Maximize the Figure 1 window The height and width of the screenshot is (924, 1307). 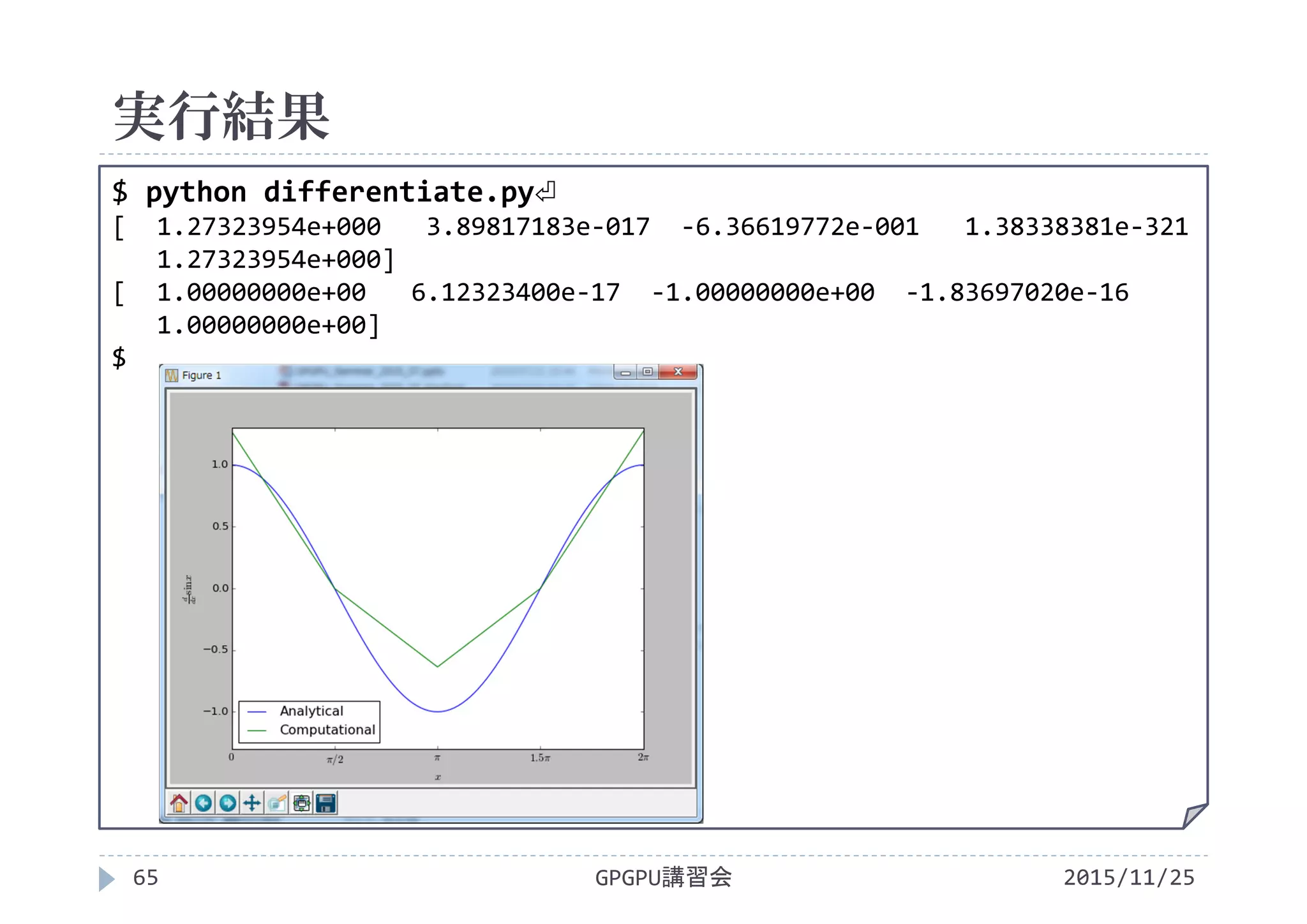click(x=648, y=372)
